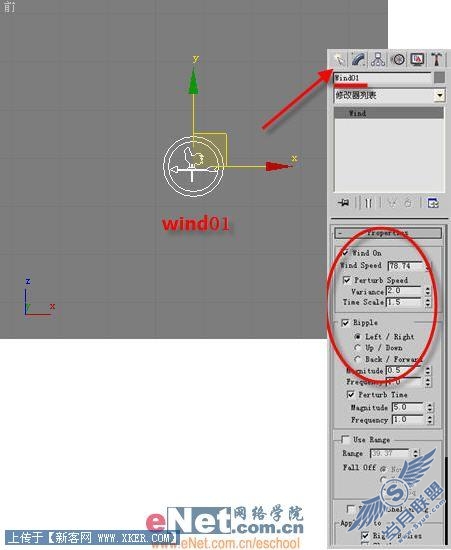
Task: Click the Wind01 object name field
Action: pos(382,78)
